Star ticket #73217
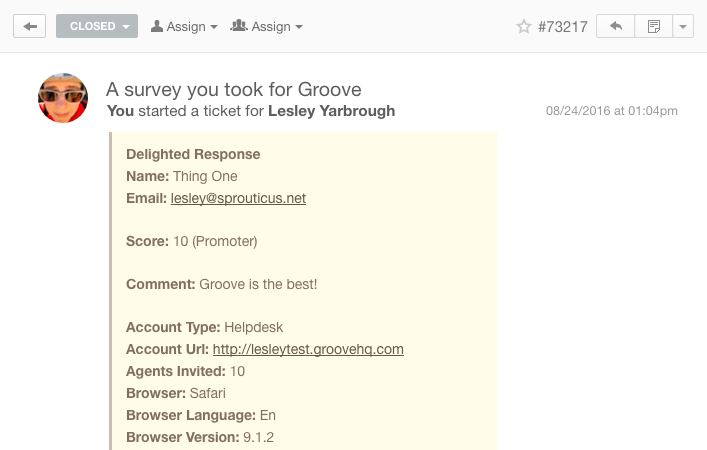 tap(523, 27)
